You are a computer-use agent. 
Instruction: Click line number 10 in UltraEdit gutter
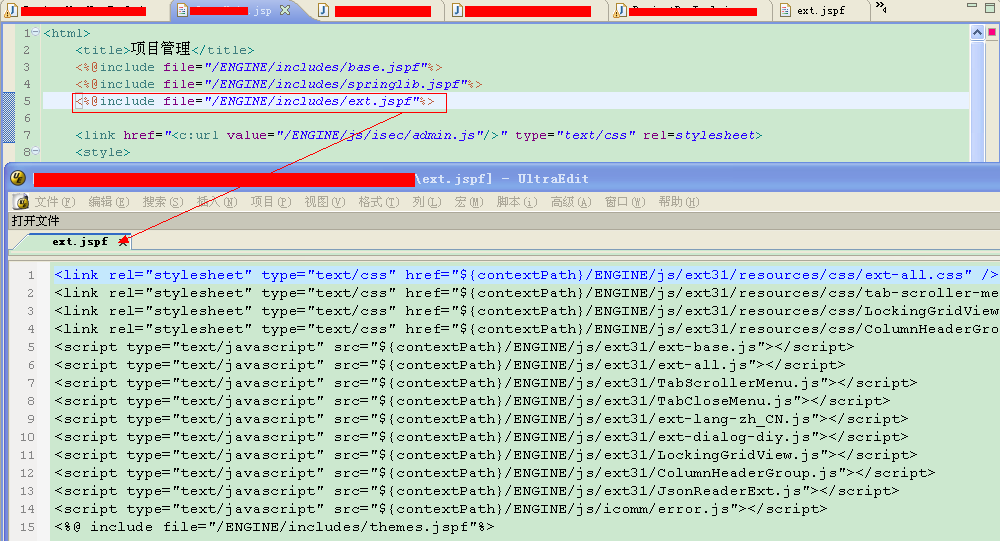tap(27, 437)
